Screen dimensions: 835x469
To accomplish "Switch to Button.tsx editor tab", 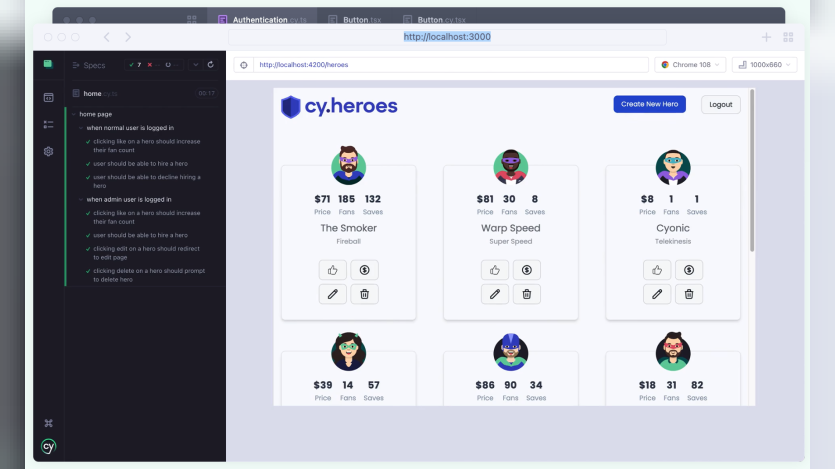I will pos(355,20).
